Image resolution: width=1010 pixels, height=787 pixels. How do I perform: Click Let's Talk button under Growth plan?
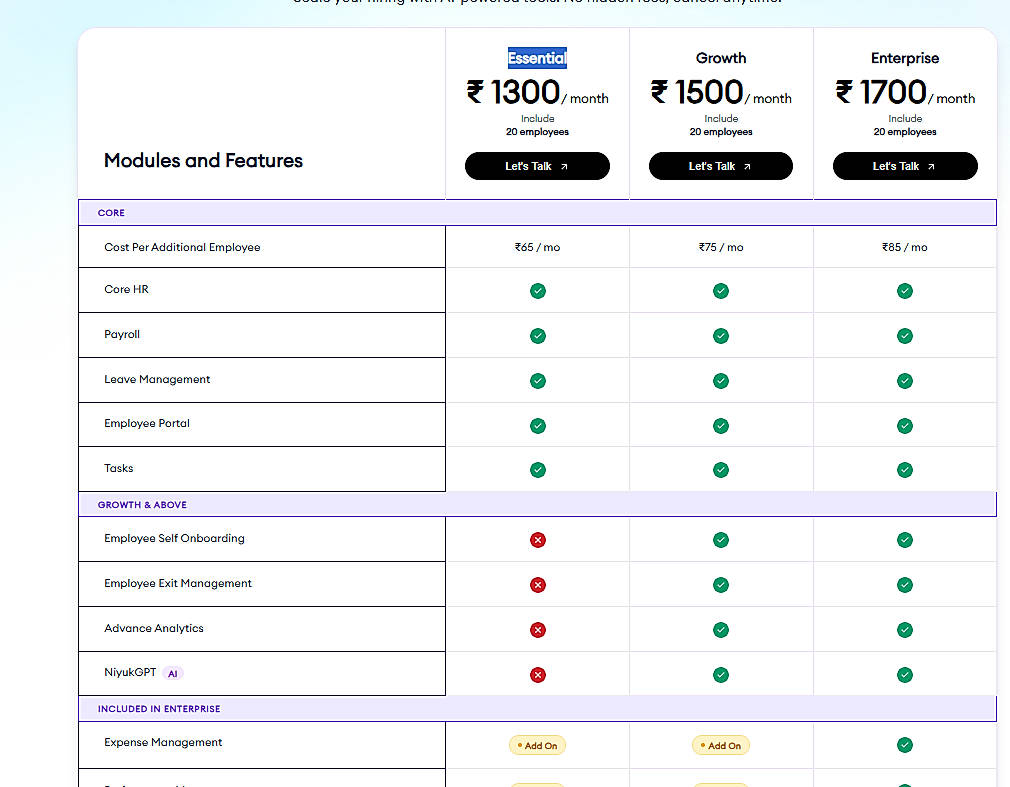(721, 166)
